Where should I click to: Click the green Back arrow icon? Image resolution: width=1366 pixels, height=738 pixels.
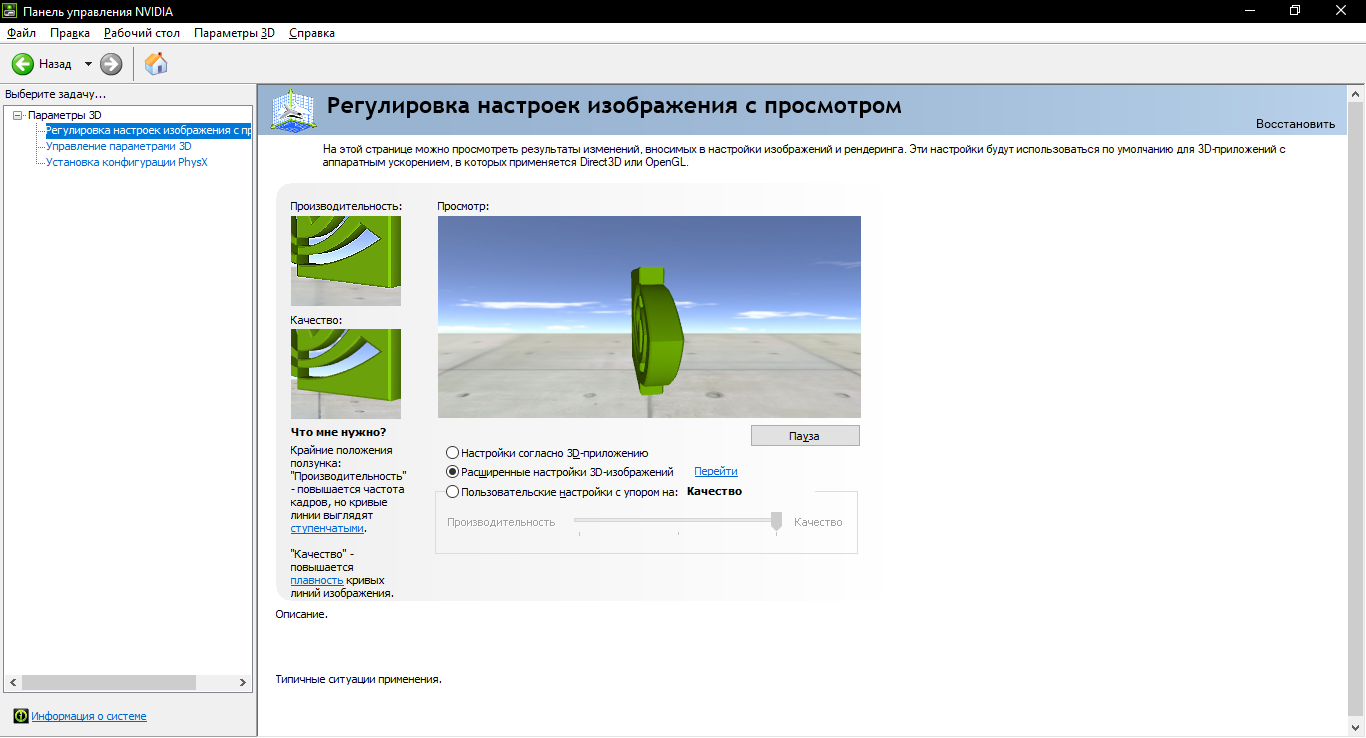tap(22, 64)
